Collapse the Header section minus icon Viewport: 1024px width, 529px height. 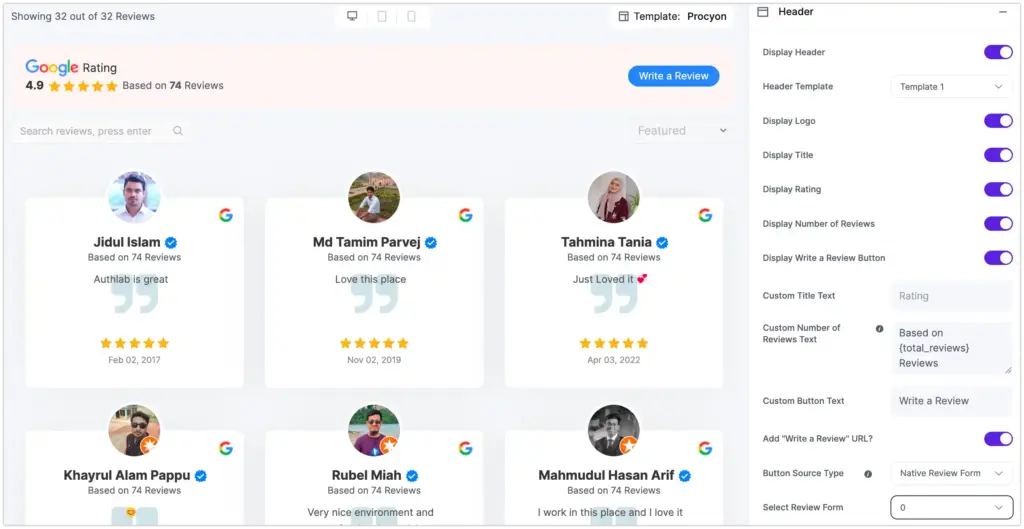(x=1002, y=12)
